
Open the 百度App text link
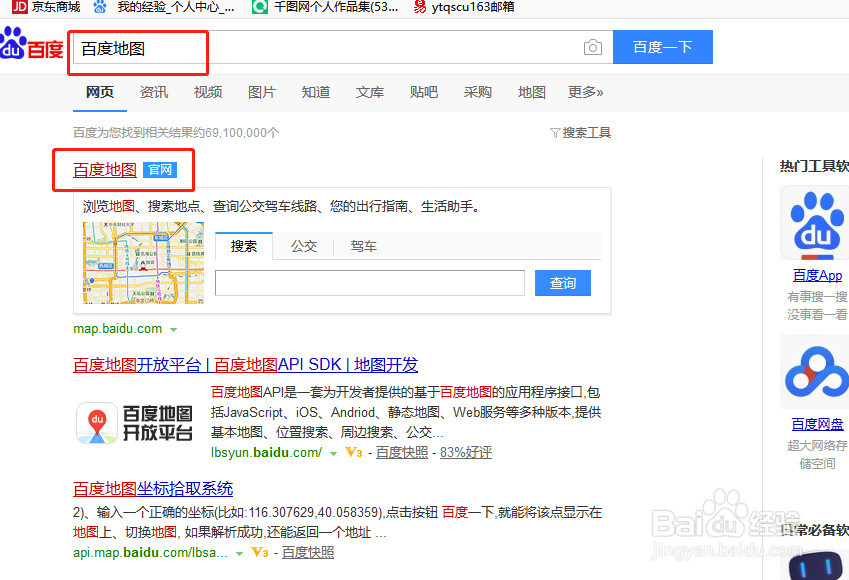coord(818,276)
